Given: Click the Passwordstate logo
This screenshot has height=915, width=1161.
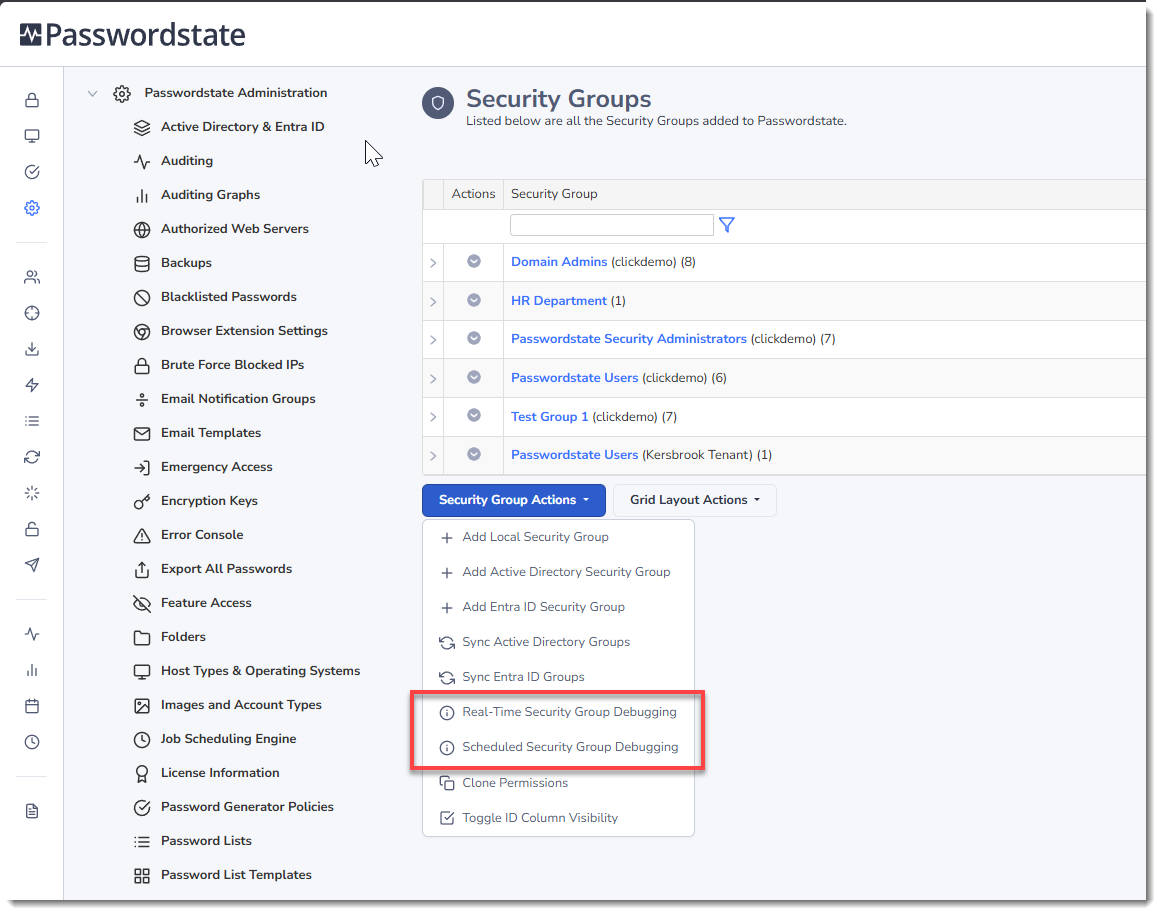Looking at the screenshot, I should 133,35.
